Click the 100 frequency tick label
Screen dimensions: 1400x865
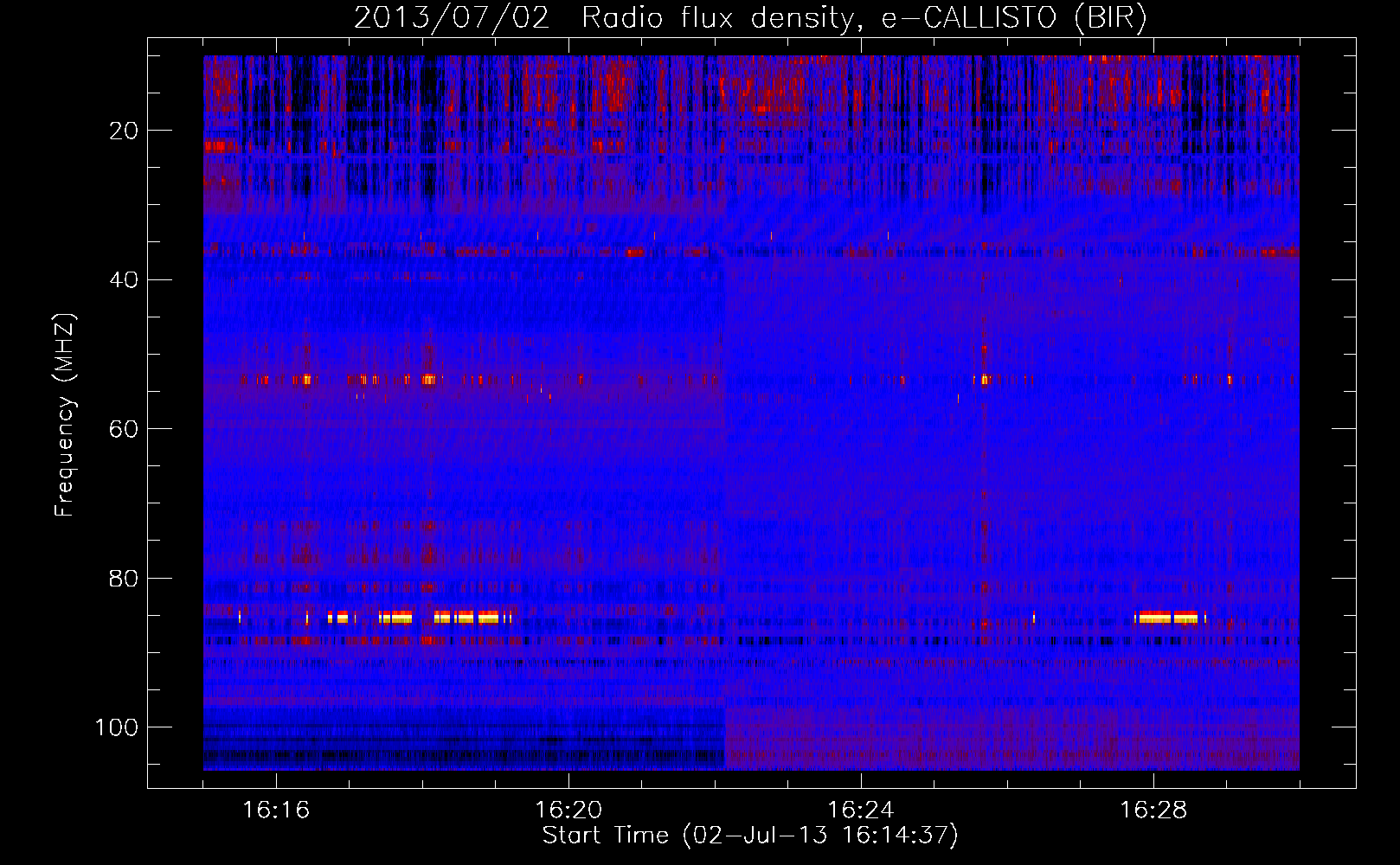tap(117, 727)
